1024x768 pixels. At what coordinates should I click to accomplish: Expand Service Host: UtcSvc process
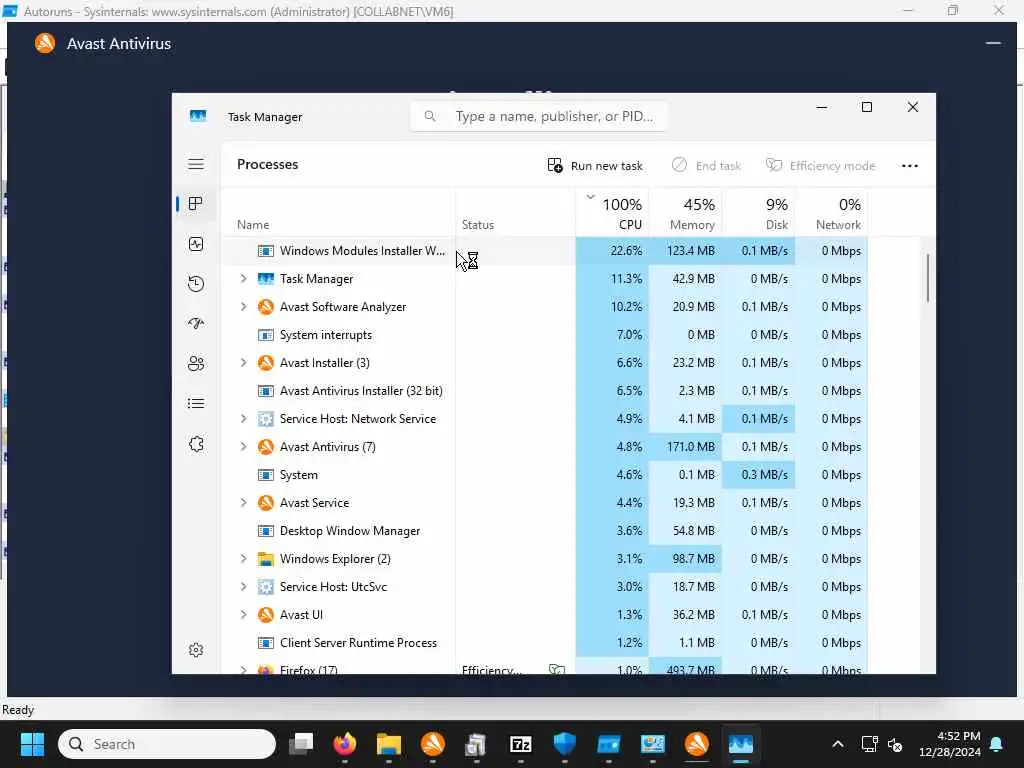pyautogui.click(x=244, y=586)
